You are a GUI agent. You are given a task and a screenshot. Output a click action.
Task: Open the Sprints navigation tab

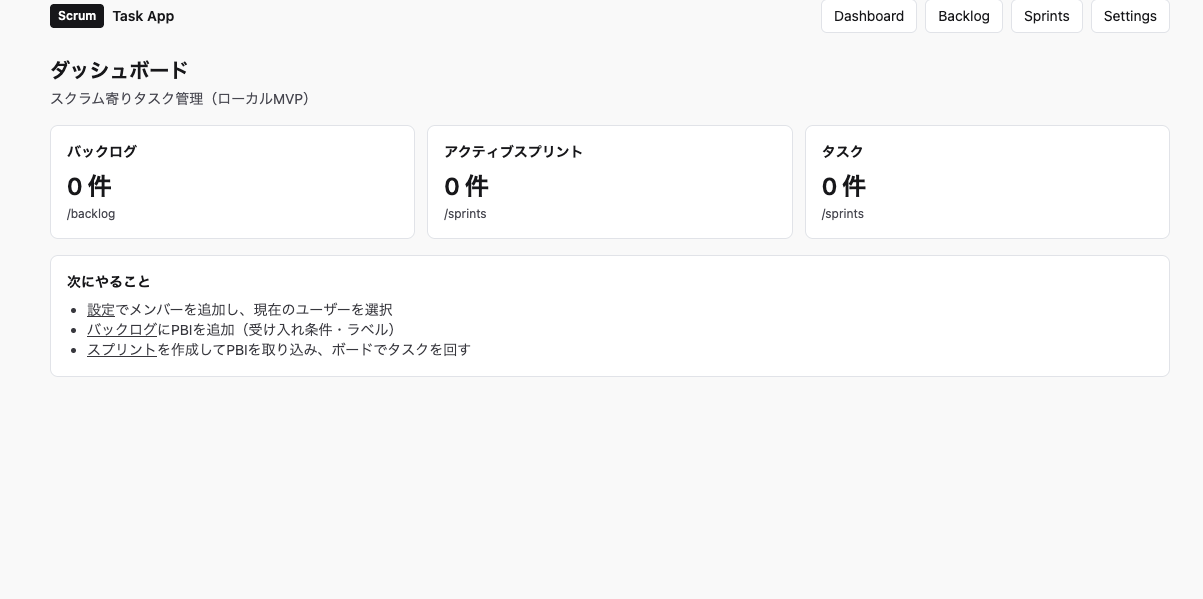pos(1046,16)
